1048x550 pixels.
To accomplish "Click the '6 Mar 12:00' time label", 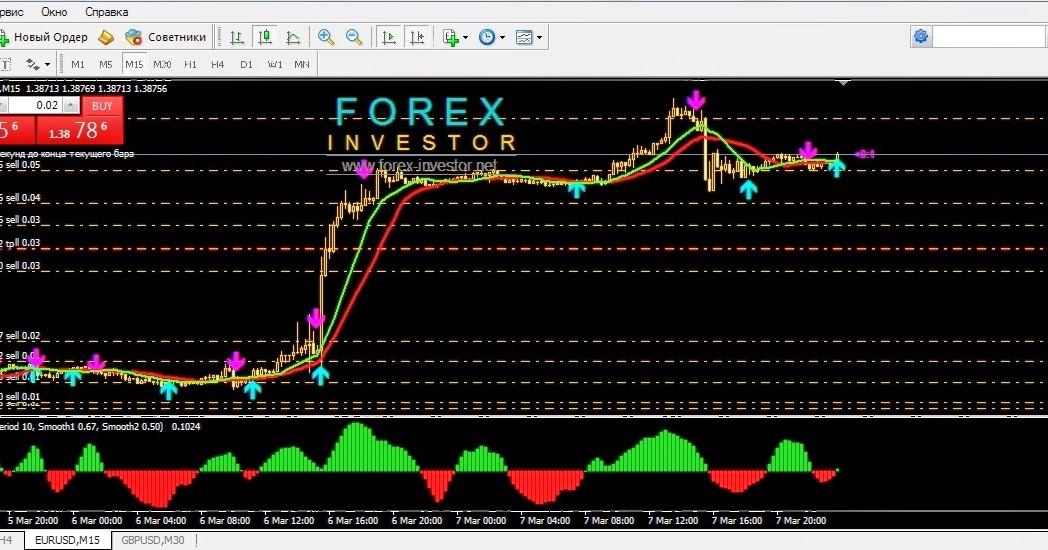I will coord(289,521).
